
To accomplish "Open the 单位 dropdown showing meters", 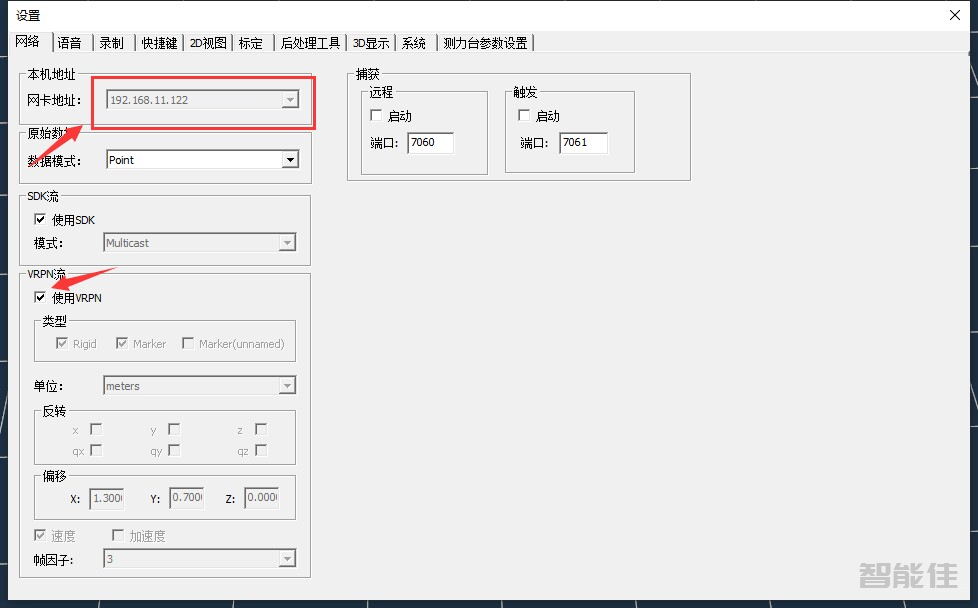I will tap(288, 385).
